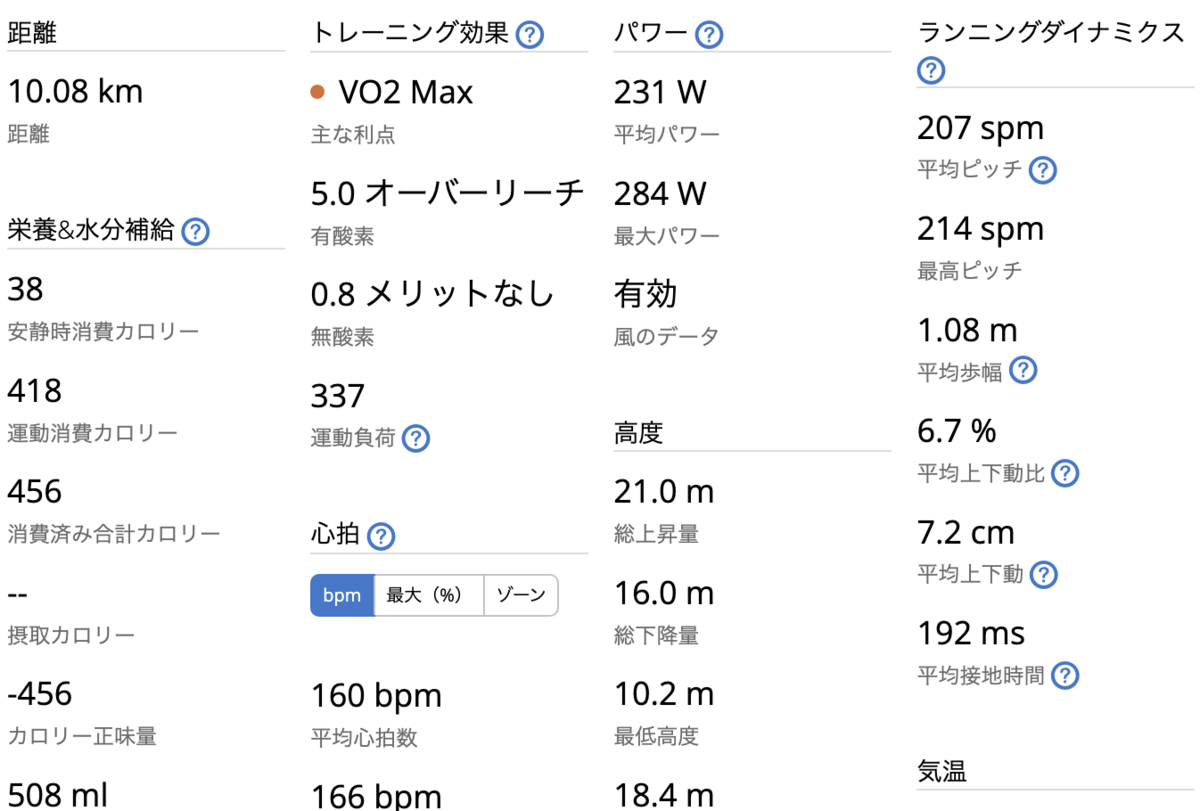Select the bpm heart rate view
The width and height of the screenshot is (1200, 811).
[x=342, y=595]
